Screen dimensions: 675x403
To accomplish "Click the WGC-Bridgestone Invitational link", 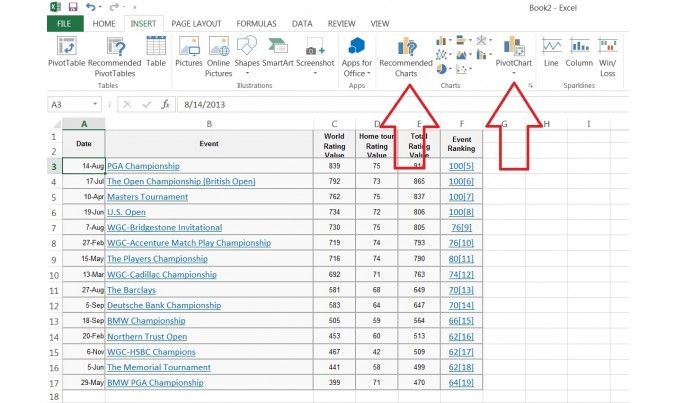I will click(165, 227).
